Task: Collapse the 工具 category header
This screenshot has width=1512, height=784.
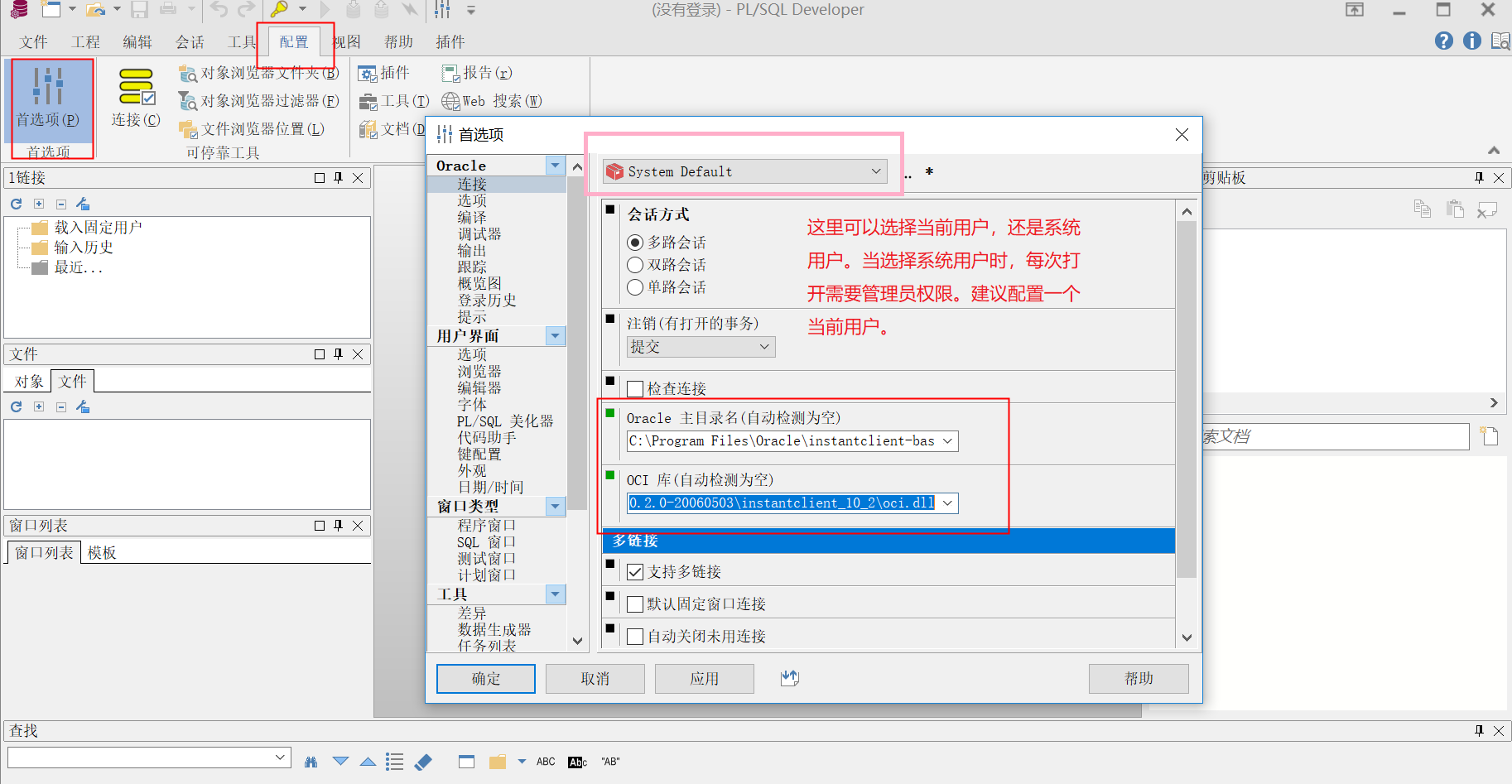Action: coord(556,594)
